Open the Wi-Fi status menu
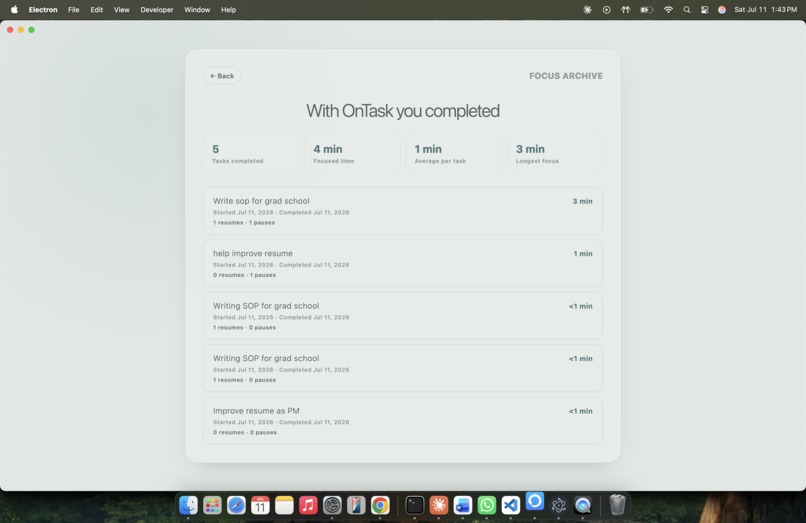This screenshot has height=523, width=806. (x=668, y=9)
